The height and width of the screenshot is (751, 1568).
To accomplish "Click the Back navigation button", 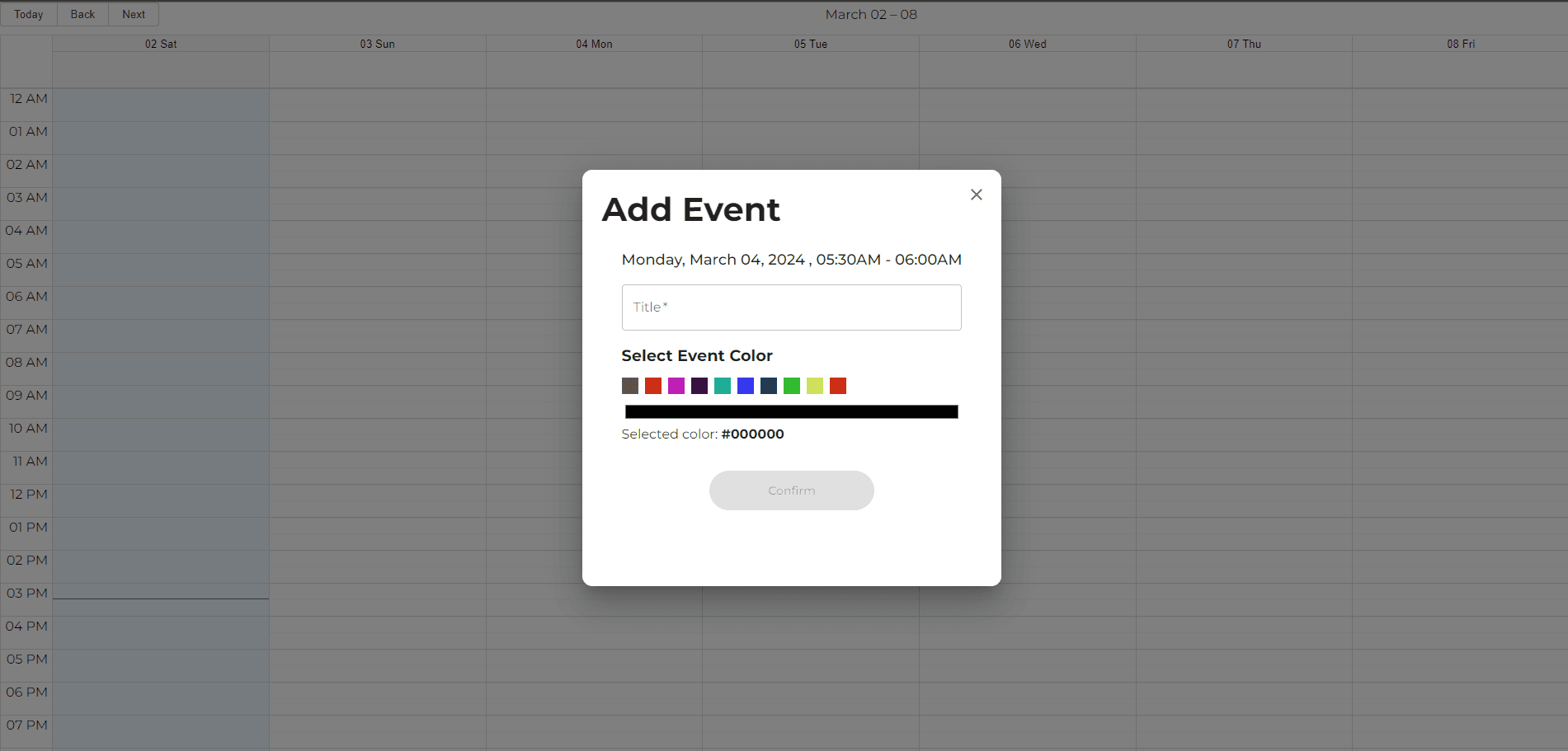I will pyautogui.click(x=82, y=14).
